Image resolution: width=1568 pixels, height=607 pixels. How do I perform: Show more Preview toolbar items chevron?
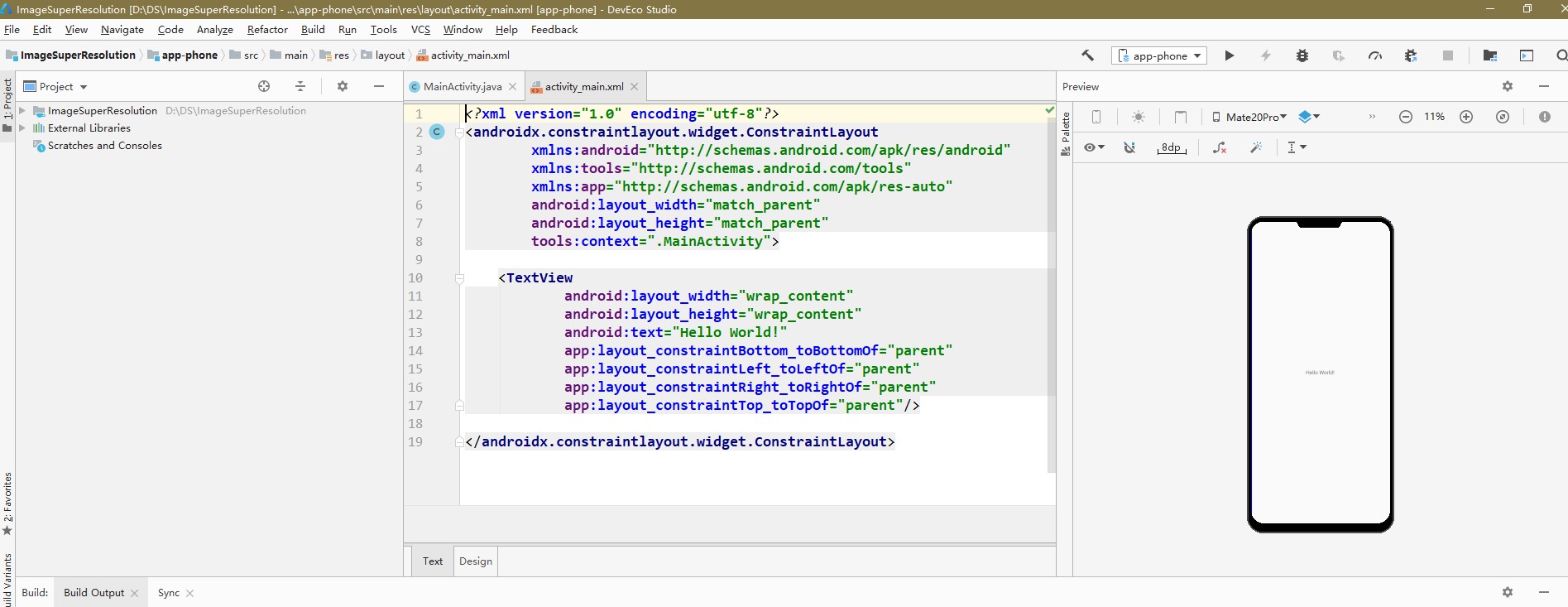point(1372,117)
